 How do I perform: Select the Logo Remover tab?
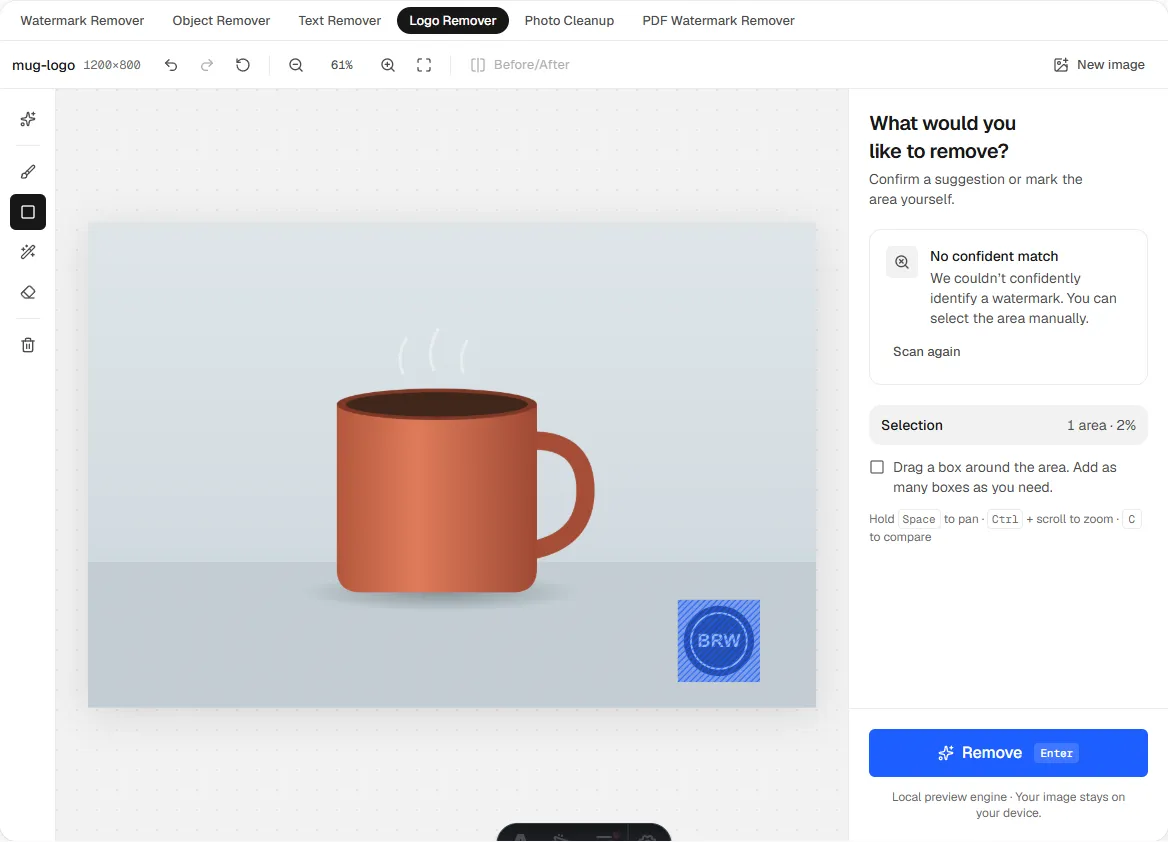453,21
